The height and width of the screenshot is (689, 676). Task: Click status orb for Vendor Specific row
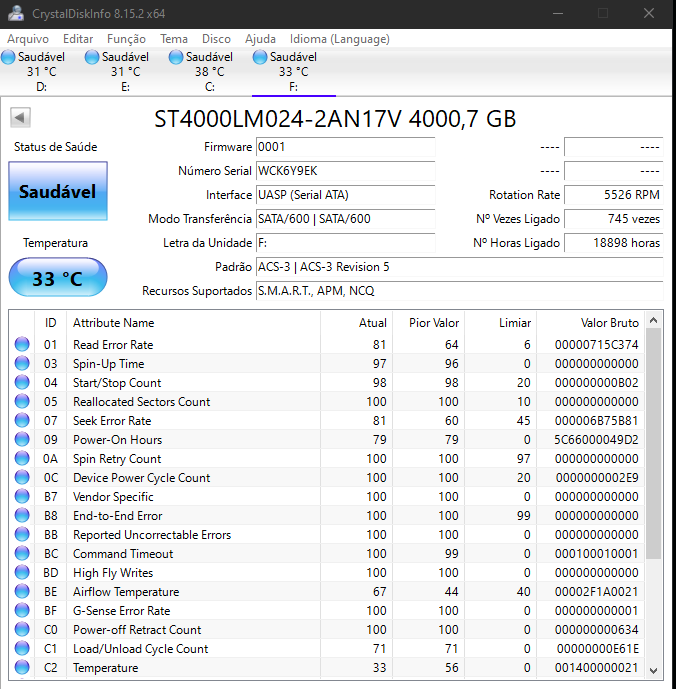point(22,496)
